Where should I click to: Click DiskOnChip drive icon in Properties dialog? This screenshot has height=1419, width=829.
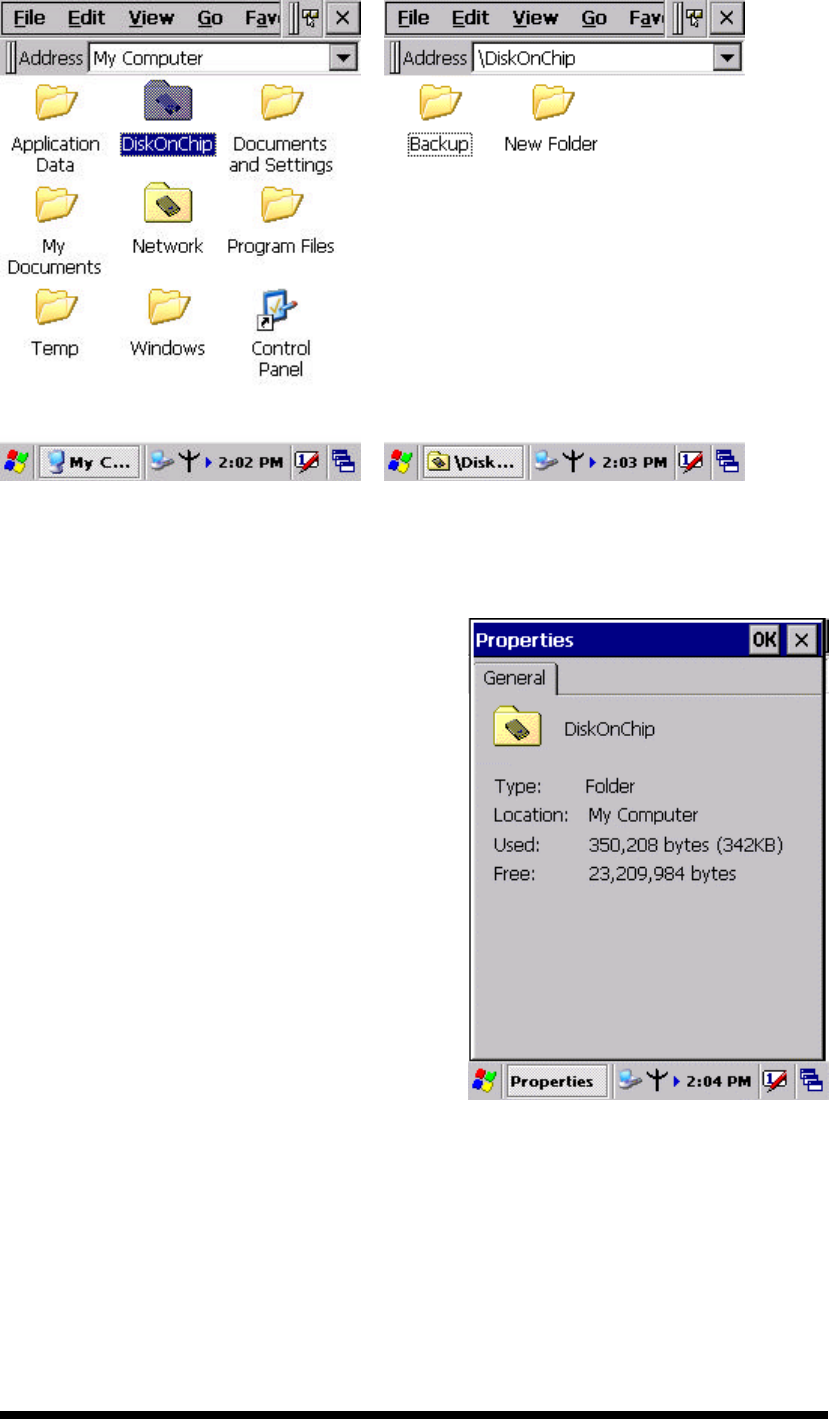coord(517,729)
